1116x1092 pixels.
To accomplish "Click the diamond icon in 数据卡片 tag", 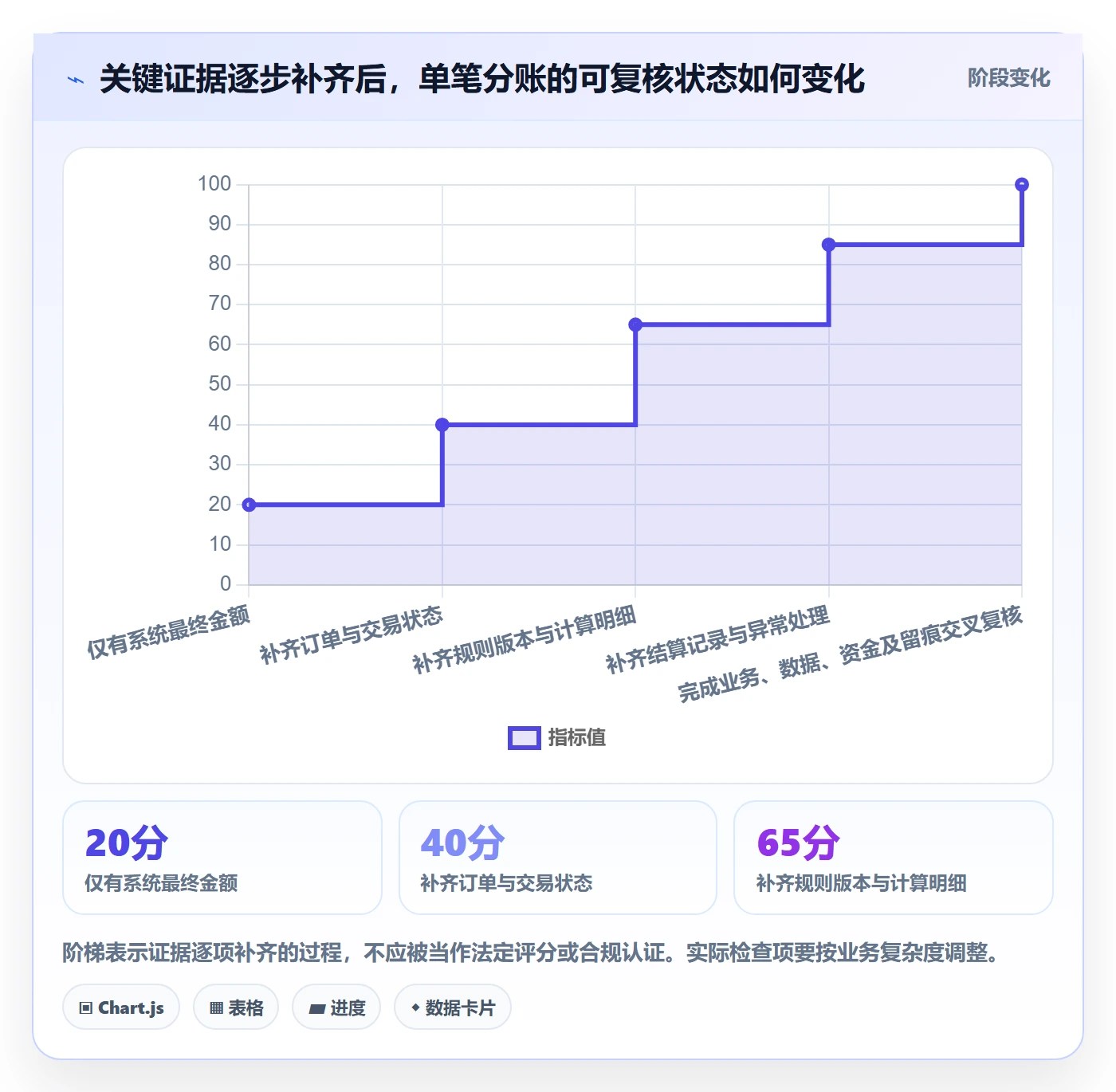I will pyautogui.click(x=415, y=1008).
